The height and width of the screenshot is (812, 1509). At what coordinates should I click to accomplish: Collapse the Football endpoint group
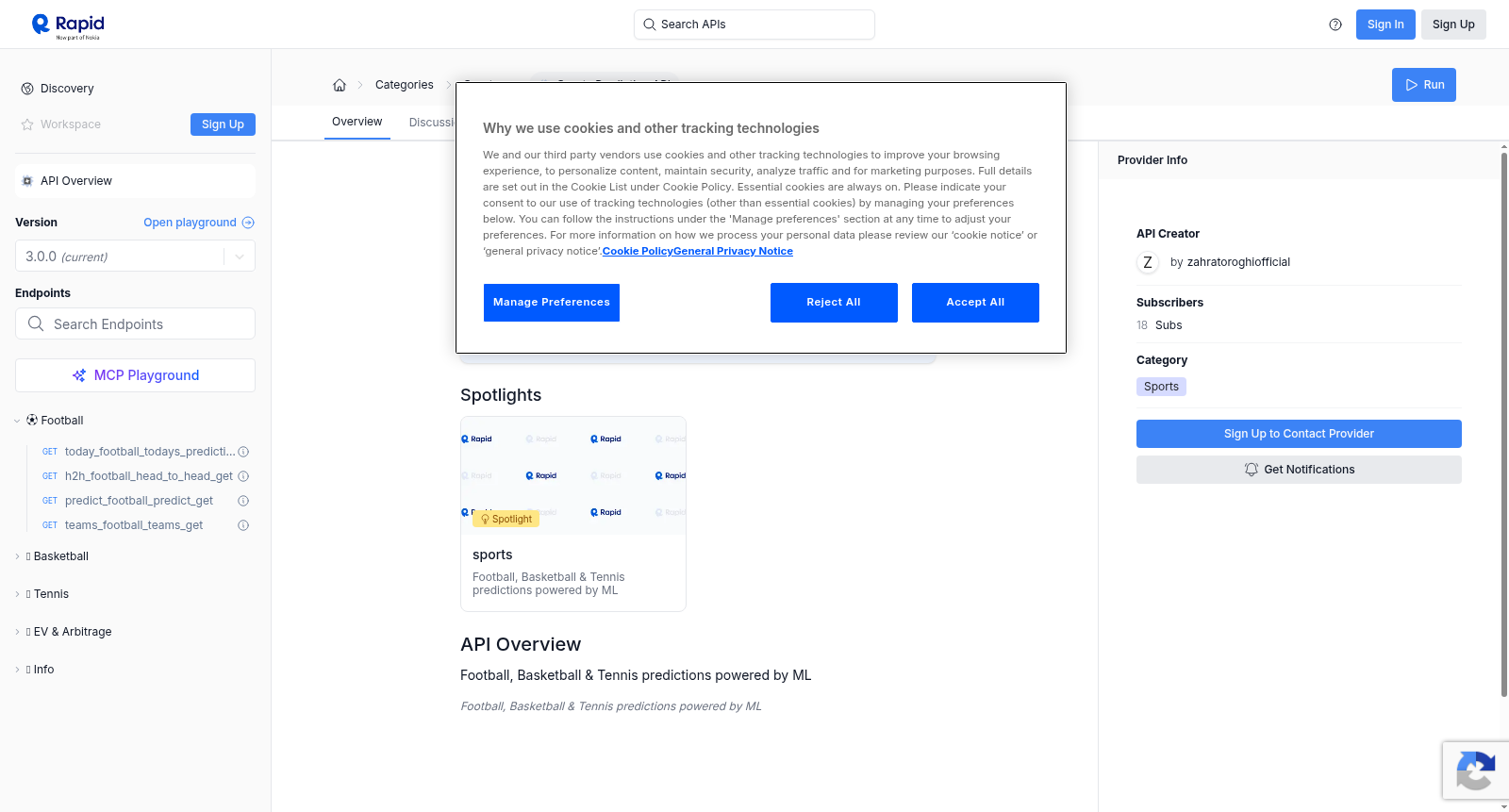(17, 421)
